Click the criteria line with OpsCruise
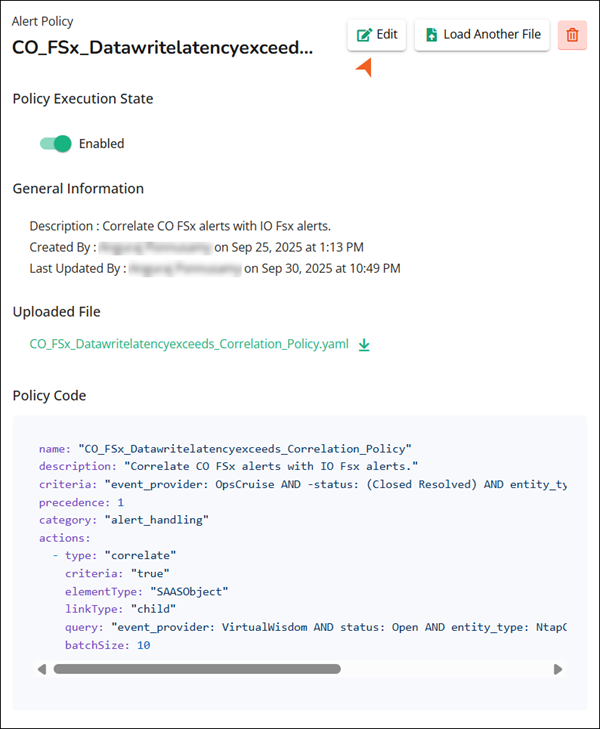Image resolution: width=600 pixels, height=729 pixels. (303, 484)
